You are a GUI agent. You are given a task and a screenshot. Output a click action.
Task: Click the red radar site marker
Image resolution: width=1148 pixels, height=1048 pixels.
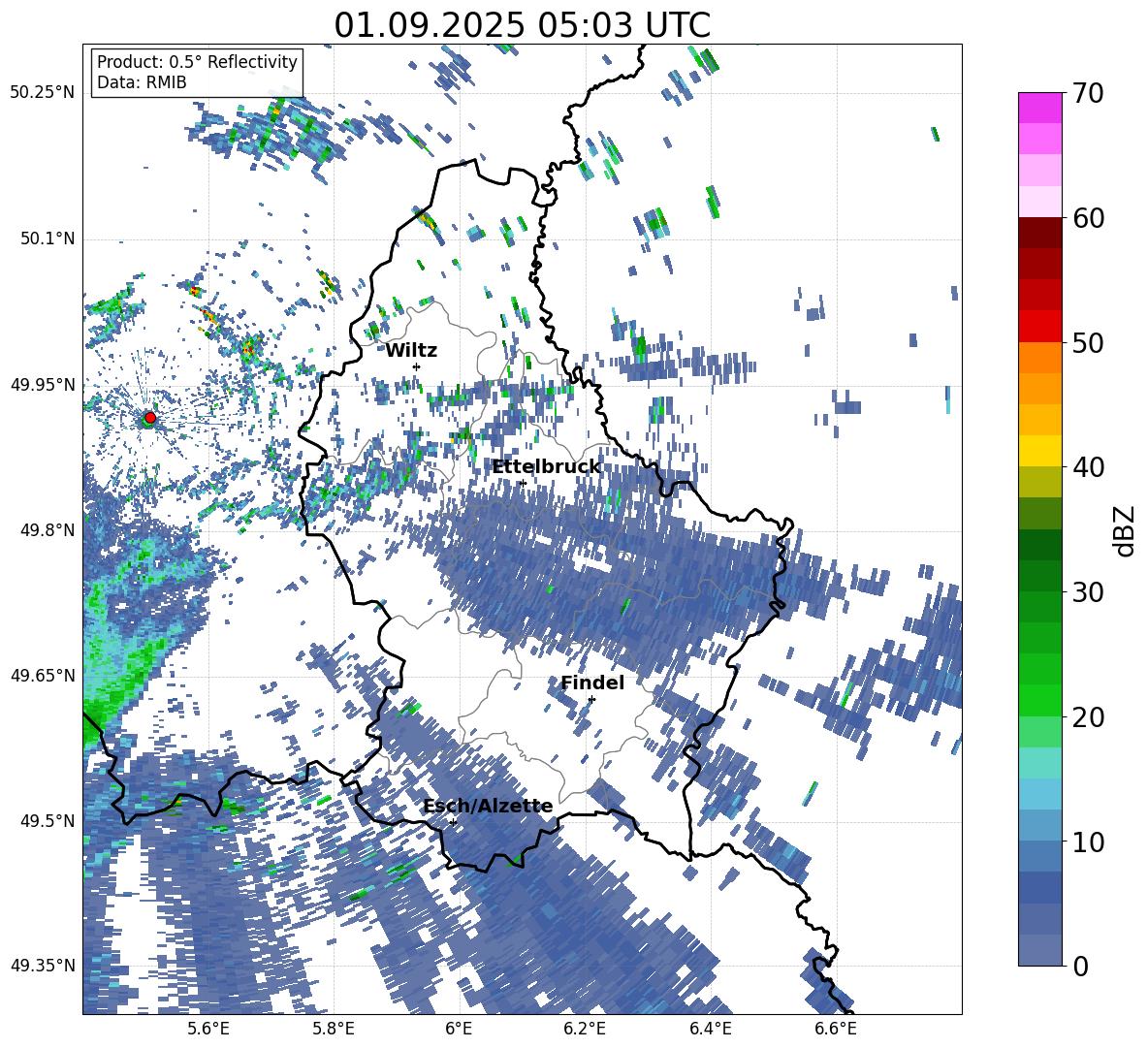click(150, 418)
